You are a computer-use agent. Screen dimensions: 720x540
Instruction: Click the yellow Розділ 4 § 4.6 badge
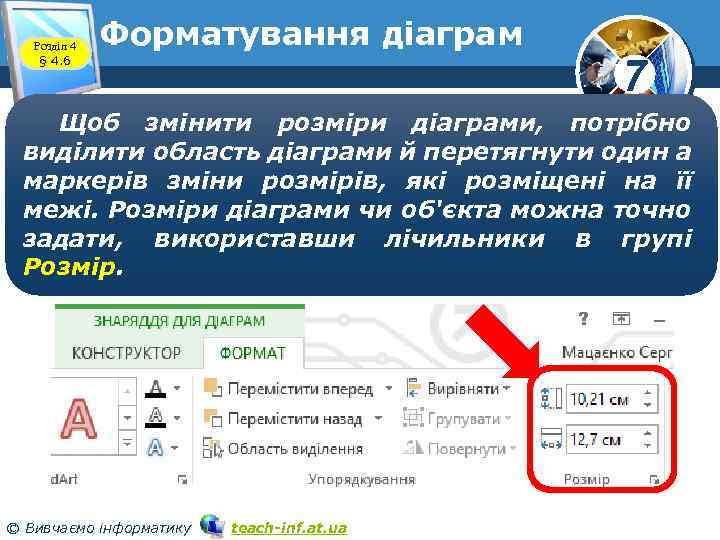(55, 53)
